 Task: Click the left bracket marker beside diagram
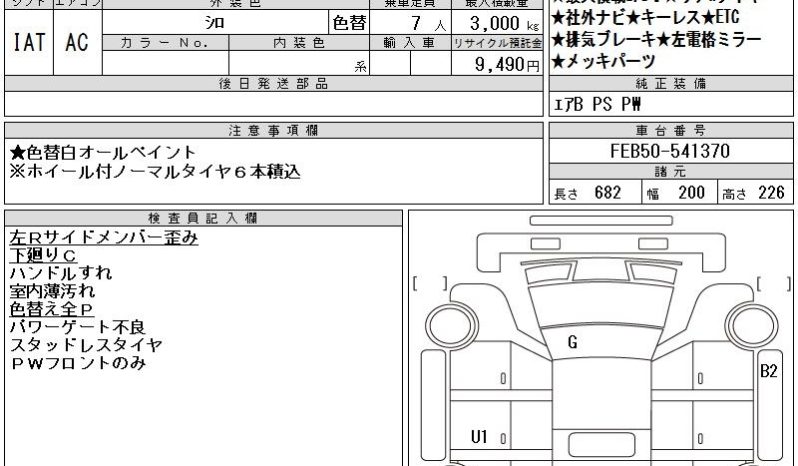430,284
